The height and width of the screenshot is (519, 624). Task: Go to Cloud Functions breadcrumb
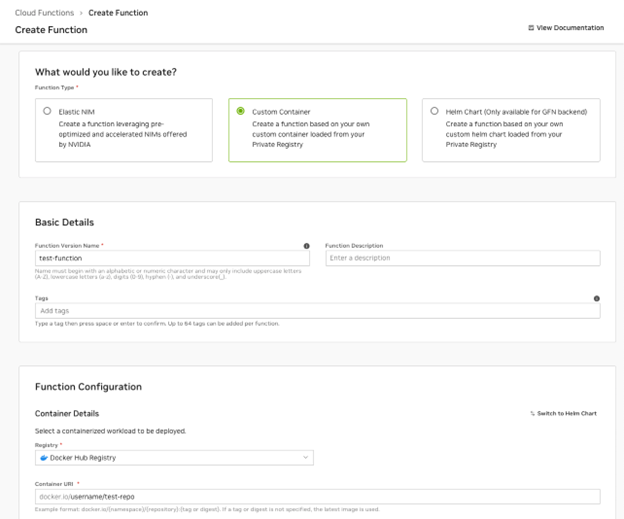pos(44,13)
